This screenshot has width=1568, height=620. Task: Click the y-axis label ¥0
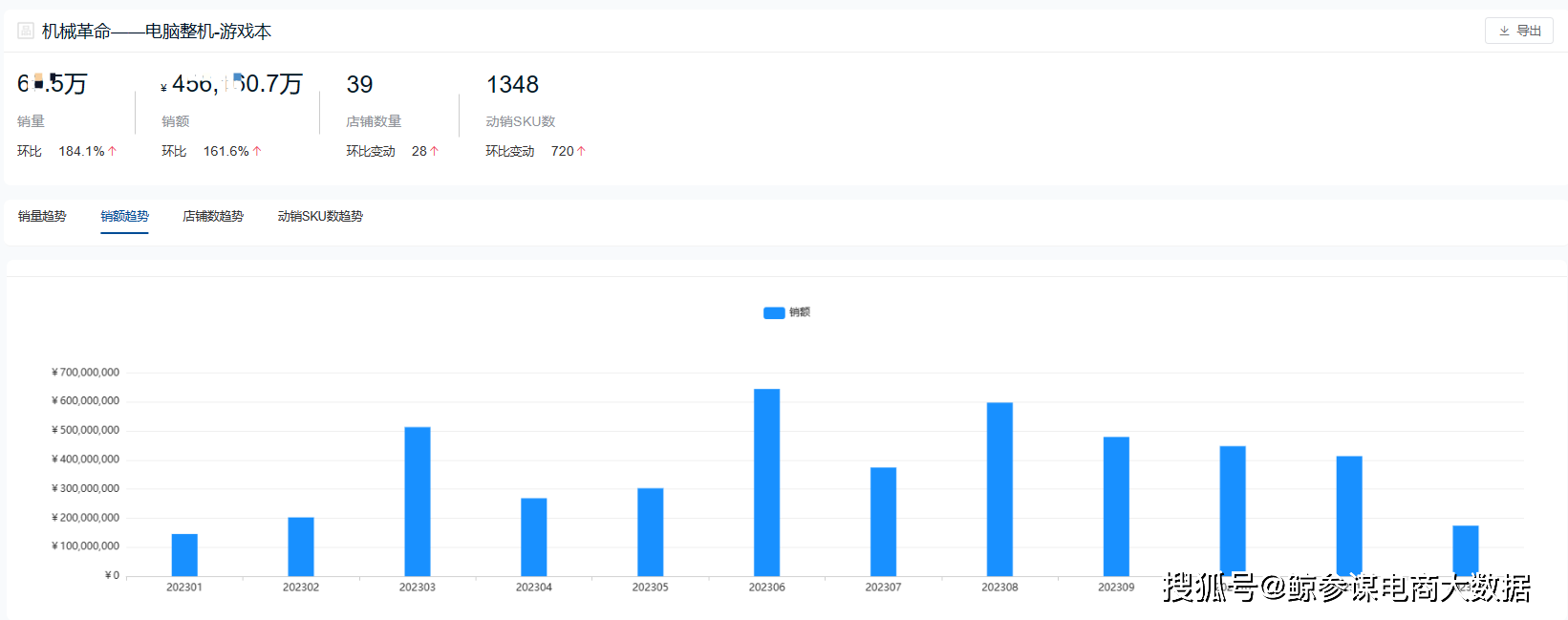point(113,575)
